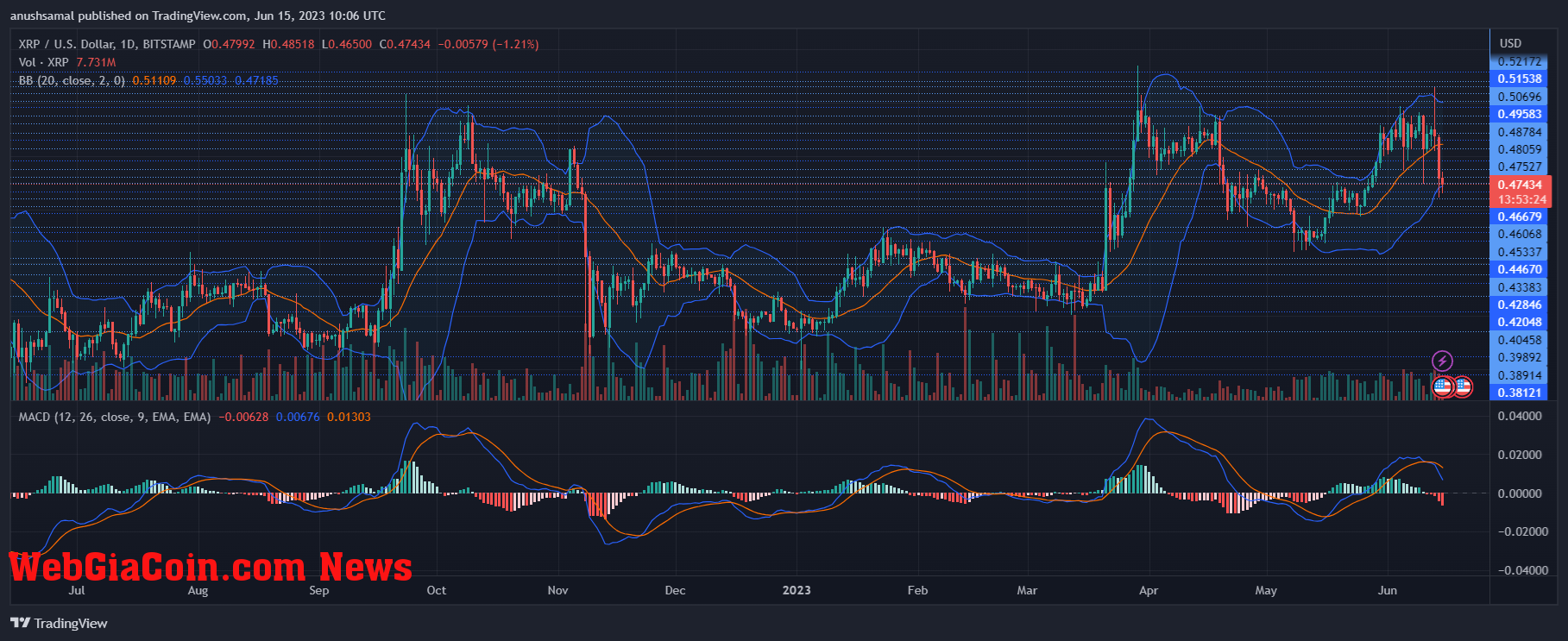Click the 0.51538 price level label
Viewport: 1568px width, 641px height.
point(1519,79)
